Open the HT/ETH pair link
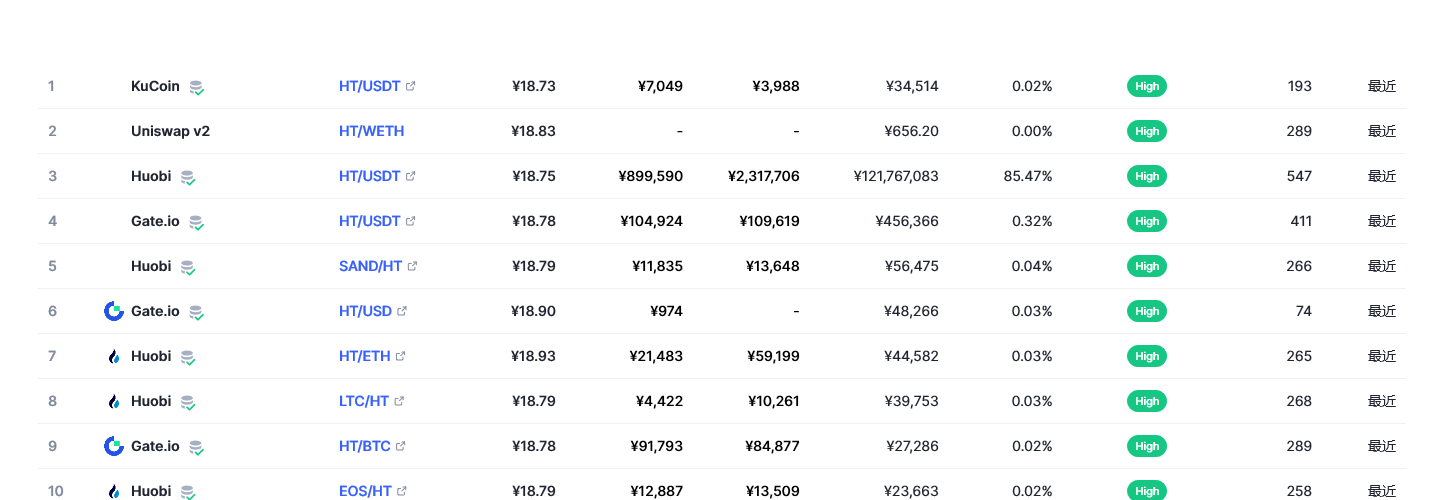 [364, 356]
